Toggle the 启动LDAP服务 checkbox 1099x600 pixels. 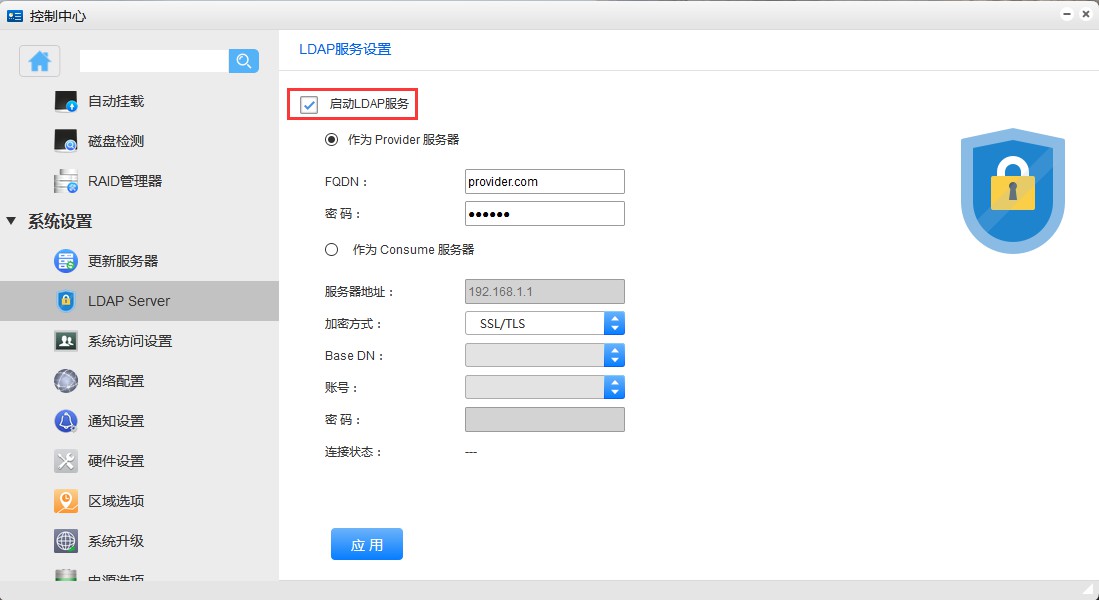309,104
